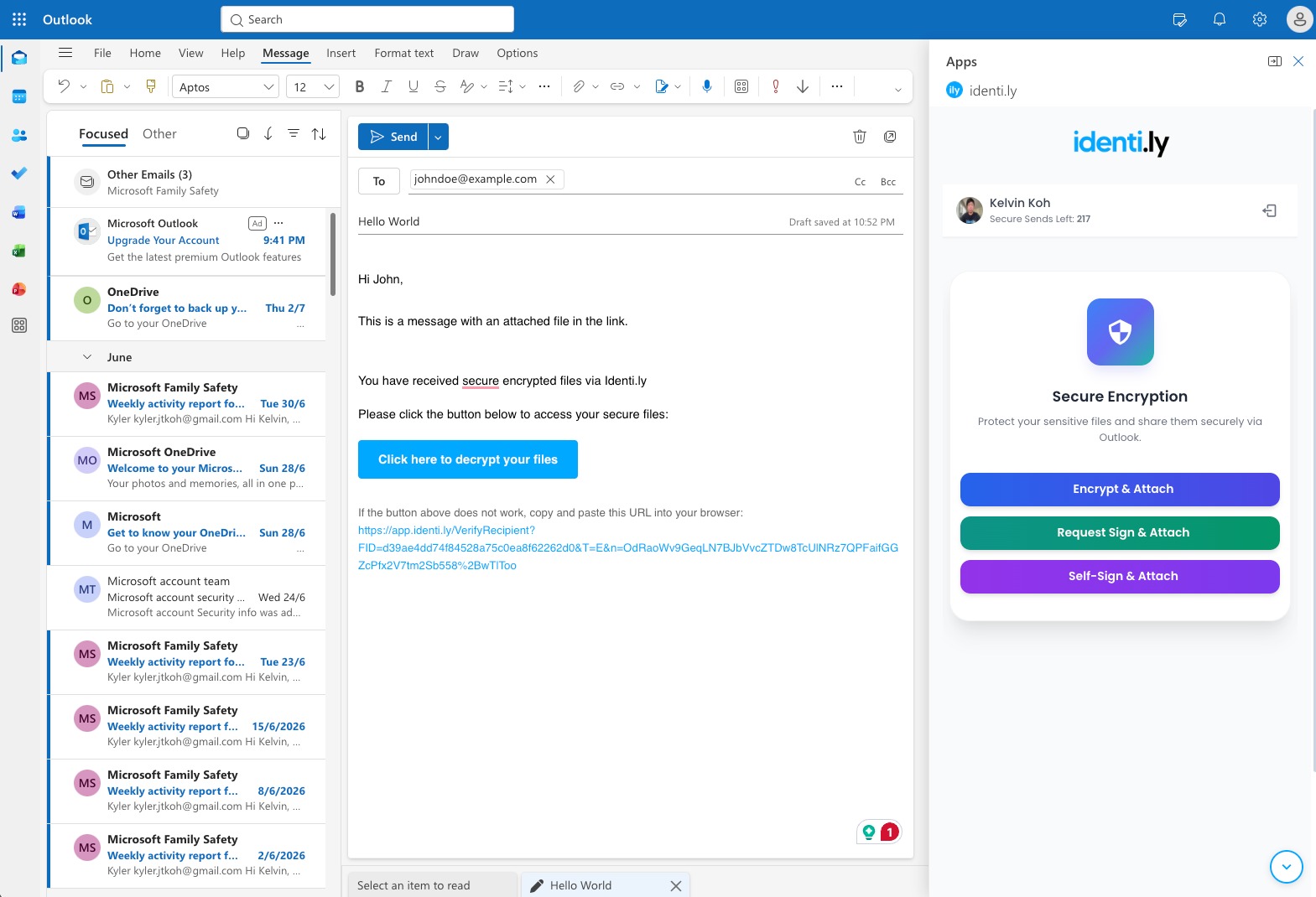1316x897 pixels.
Task: Click 'Click here to decrypt your files'
Action: (x=468, y=459)
